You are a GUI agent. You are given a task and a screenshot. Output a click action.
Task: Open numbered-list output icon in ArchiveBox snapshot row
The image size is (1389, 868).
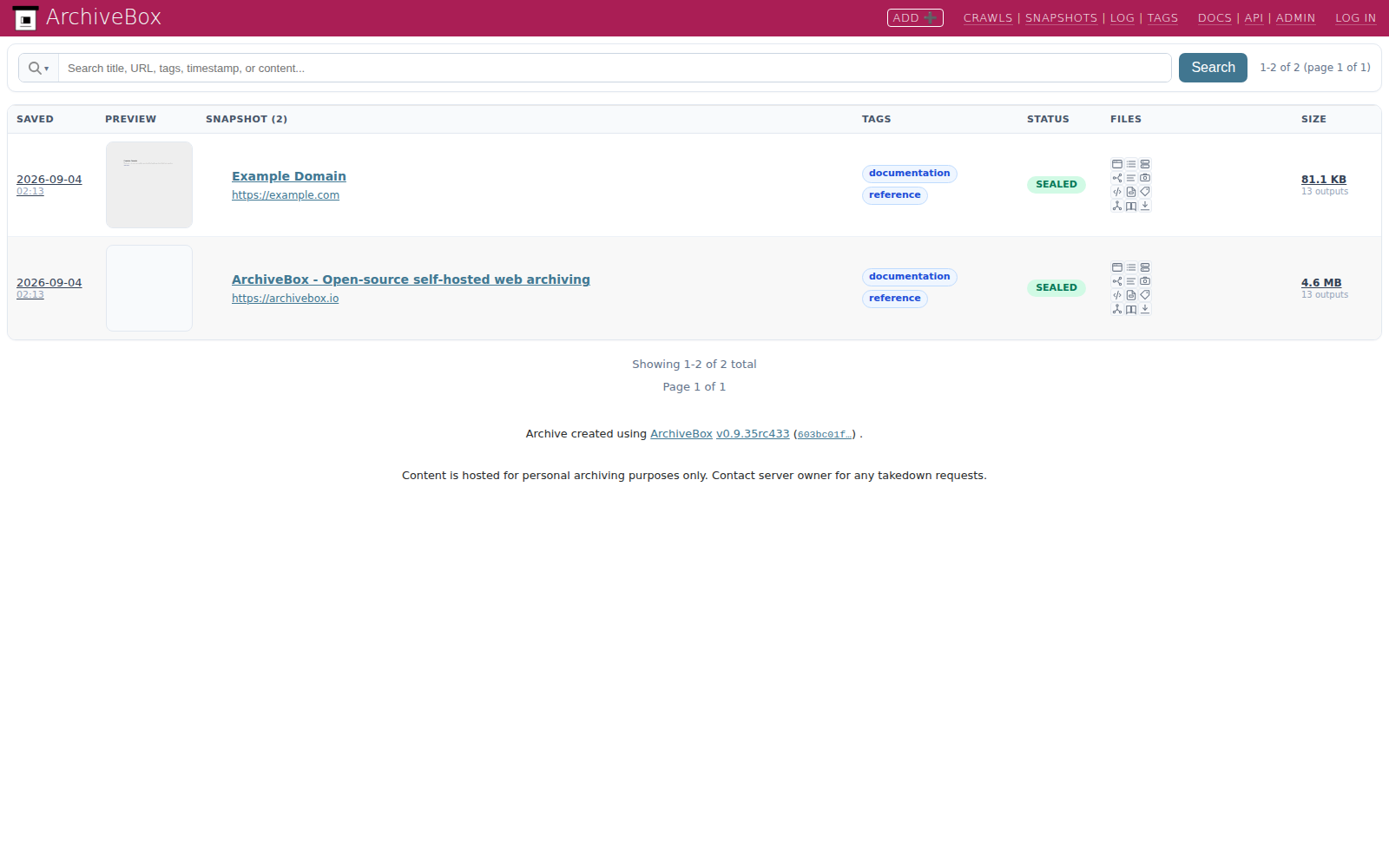(x=1131, y=267)
